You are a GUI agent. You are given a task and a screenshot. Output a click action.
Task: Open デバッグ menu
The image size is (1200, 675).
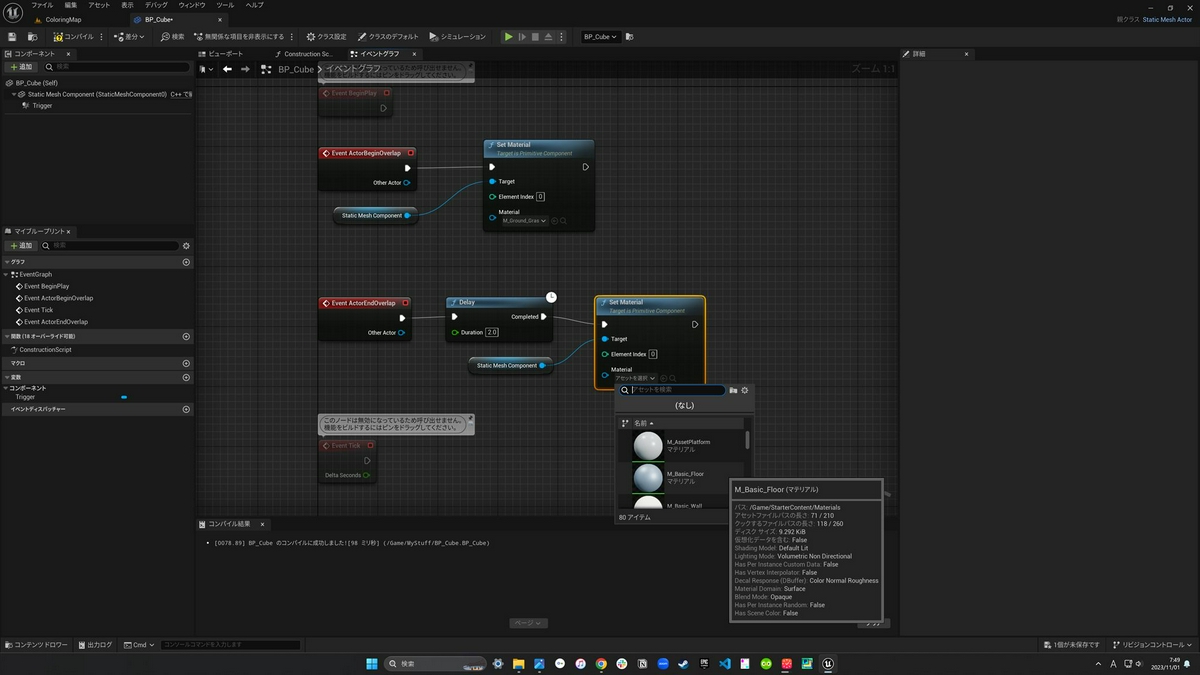(x=156, y=5)
